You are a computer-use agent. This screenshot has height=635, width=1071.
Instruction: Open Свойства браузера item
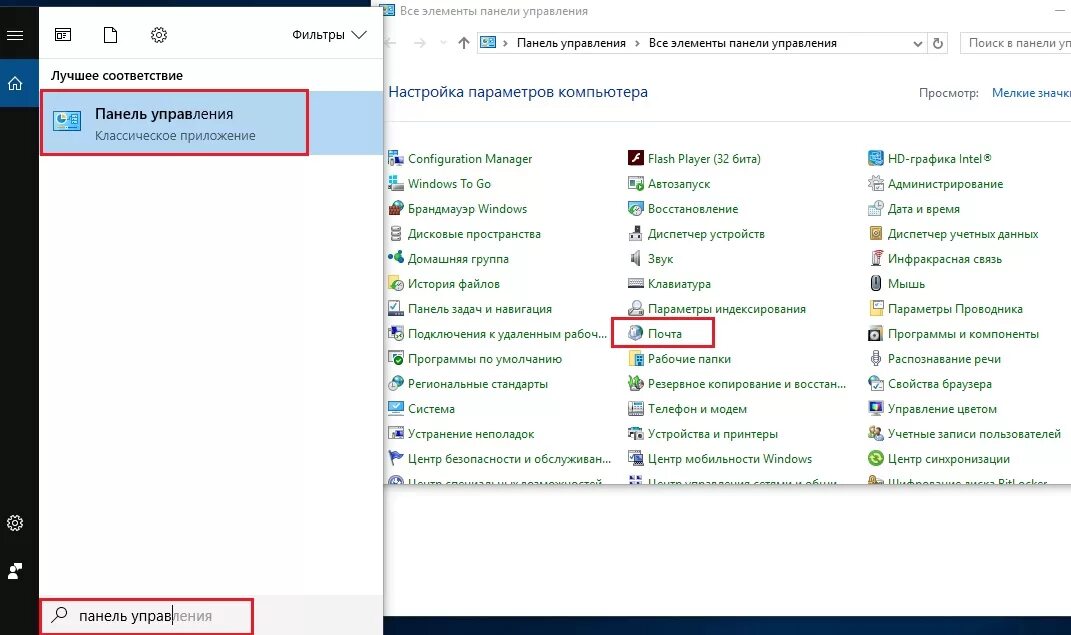click(x=930, y=384)
